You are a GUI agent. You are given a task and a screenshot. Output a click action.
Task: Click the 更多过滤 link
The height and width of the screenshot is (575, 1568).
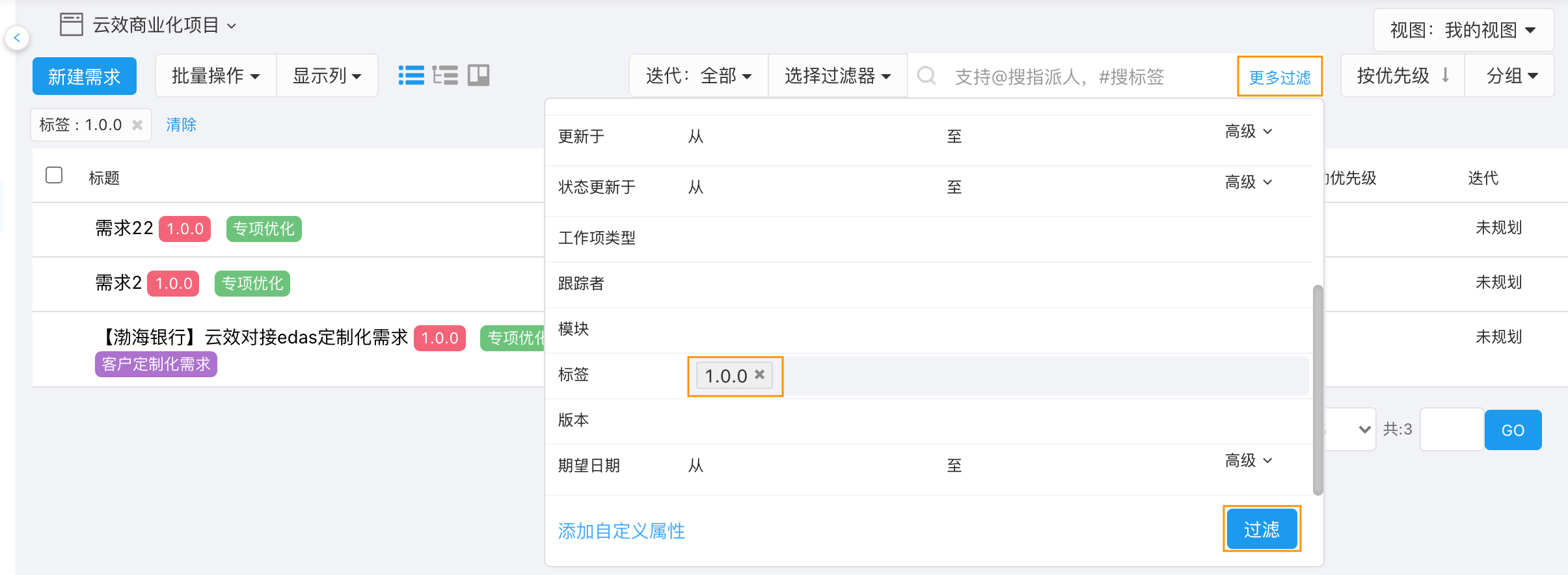tap(1280, 77)
